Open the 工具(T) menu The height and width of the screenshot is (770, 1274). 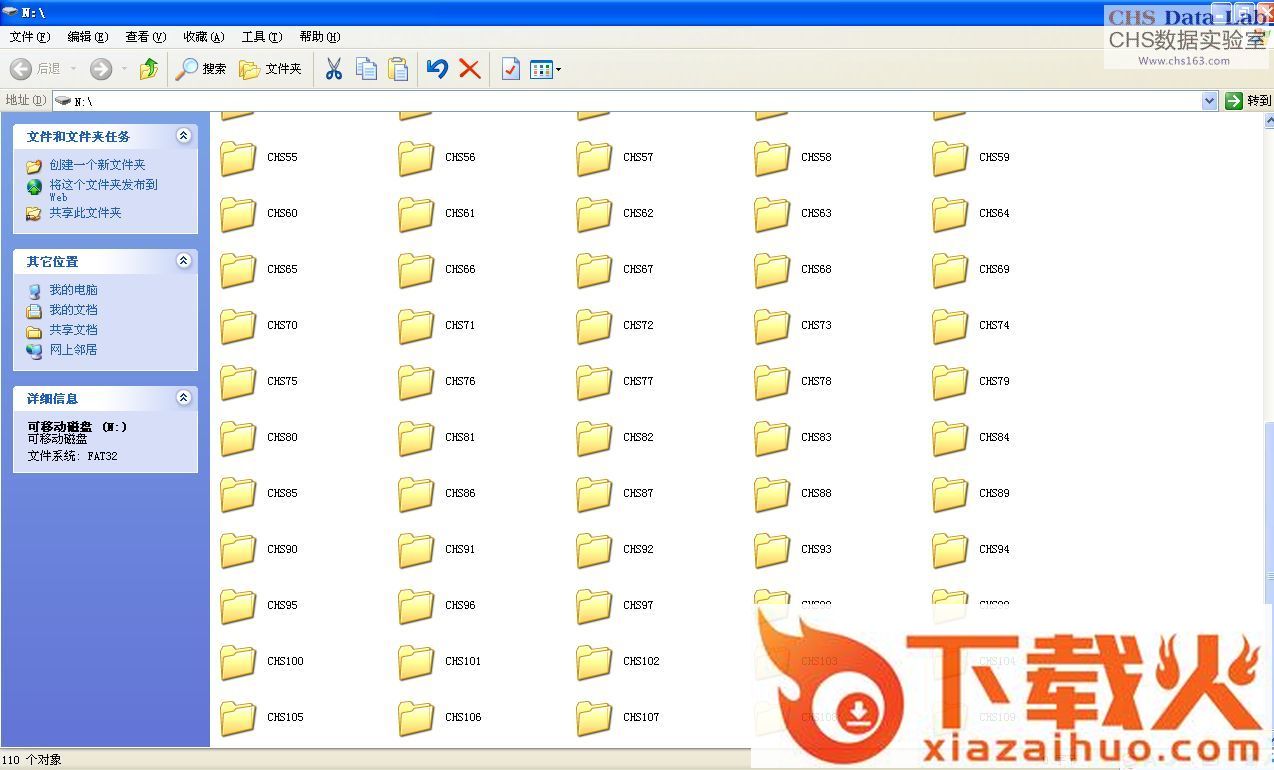[261, 37]
